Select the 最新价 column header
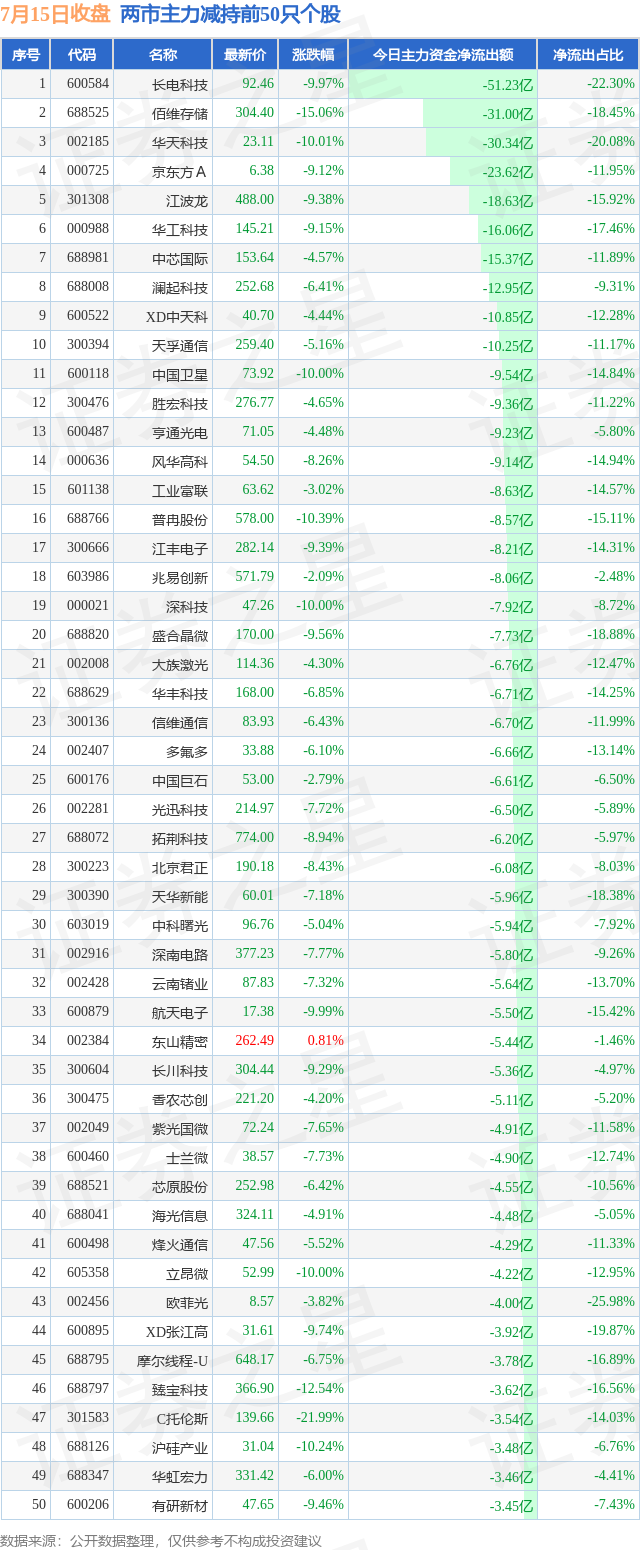Viewport: 640px width, 1550px height. pos(245,54)
